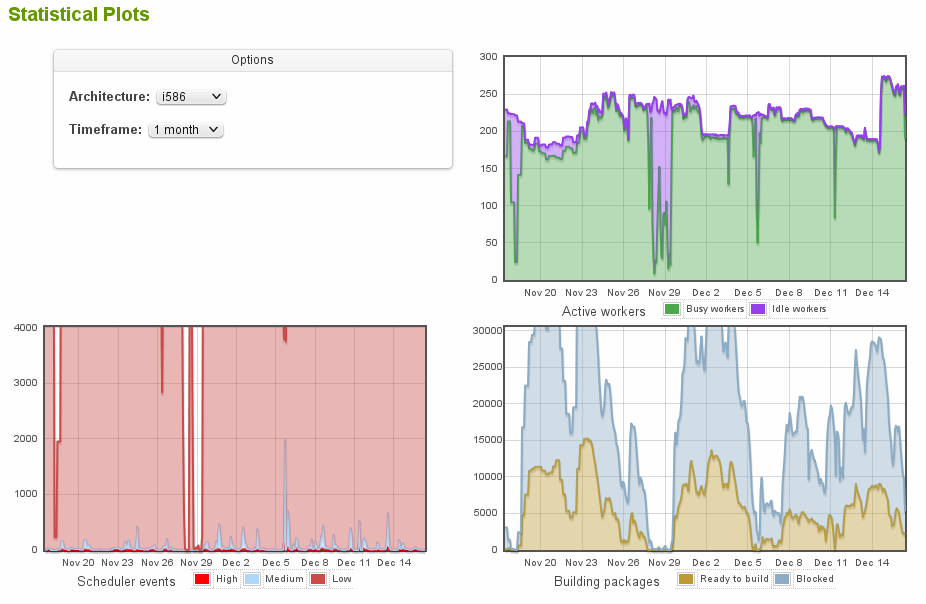Click the Idle workers purple swatch
926x604 pixels.
click(758, 309)
